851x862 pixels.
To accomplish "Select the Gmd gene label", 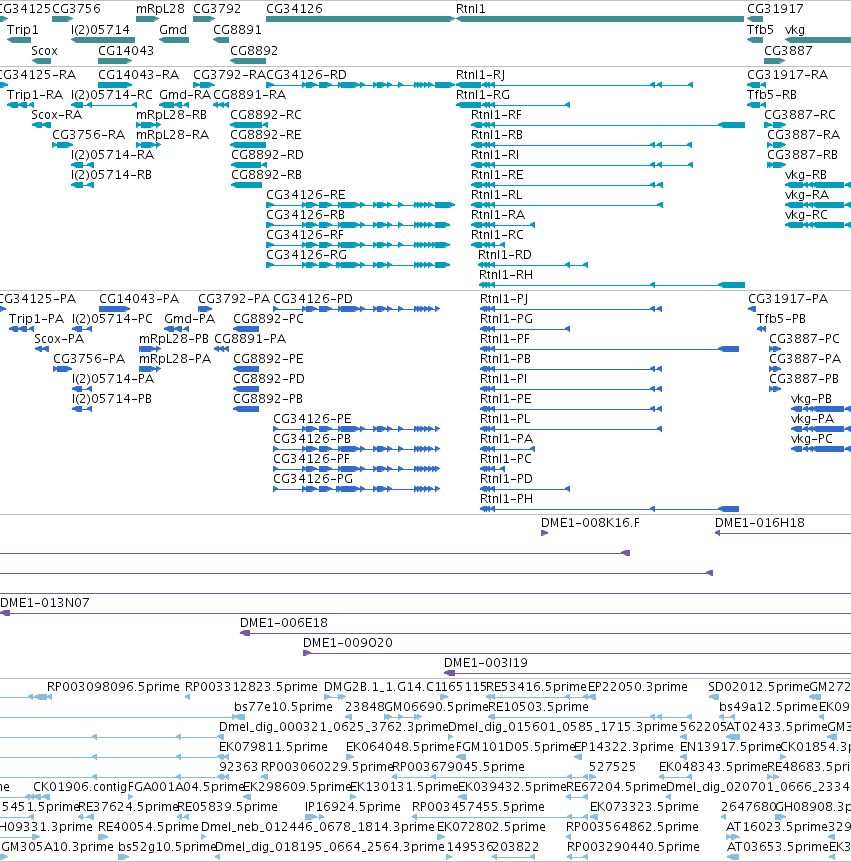I will 173,30.
